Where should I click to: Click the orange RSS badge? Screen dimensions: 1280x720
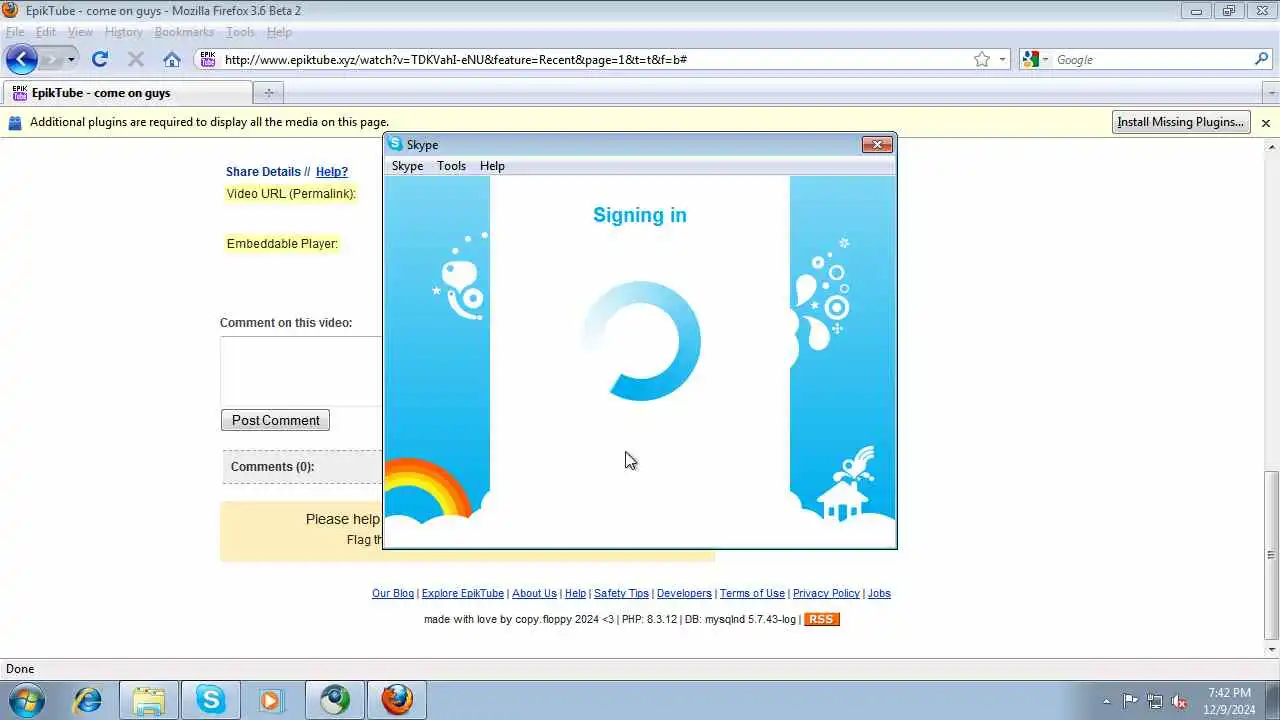pos(821,619)
